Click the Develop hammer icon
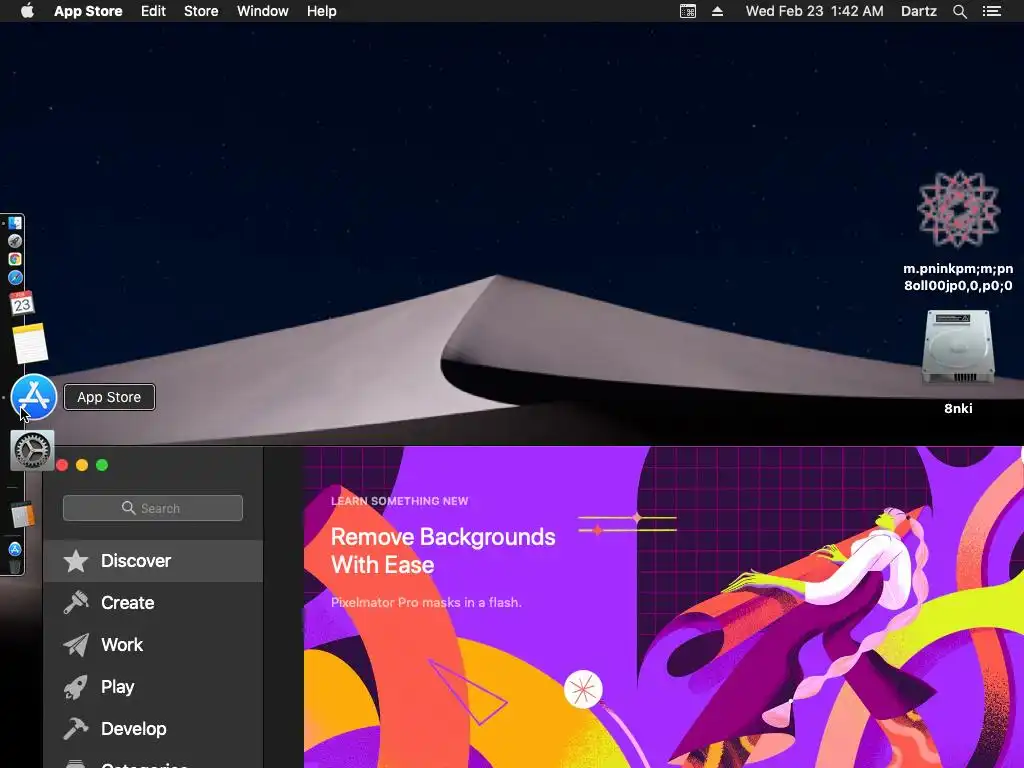 76,729
